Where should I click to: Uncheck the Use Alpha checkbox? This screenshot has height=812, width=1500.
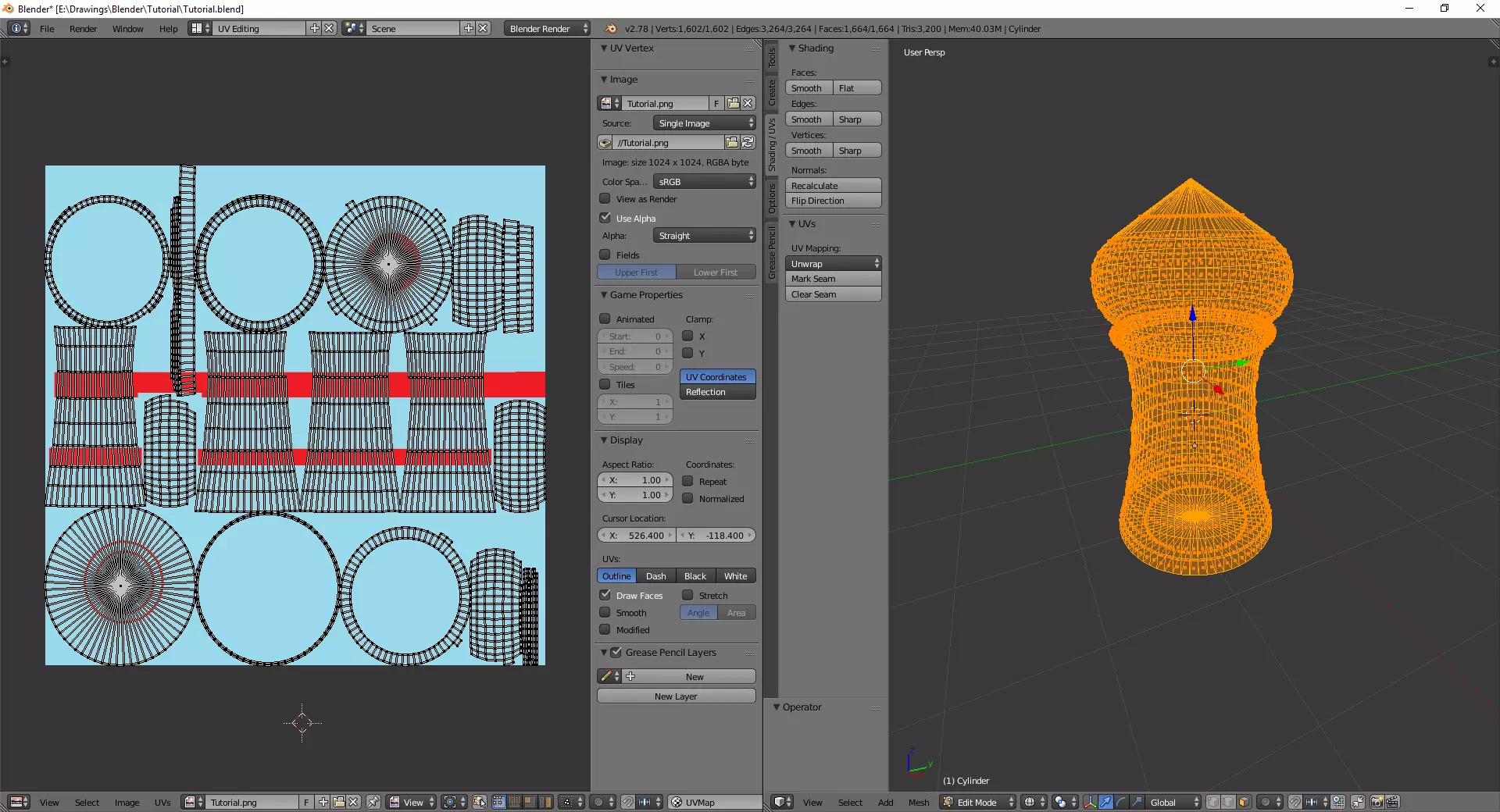pyautogui.click(x=605, y=218)
